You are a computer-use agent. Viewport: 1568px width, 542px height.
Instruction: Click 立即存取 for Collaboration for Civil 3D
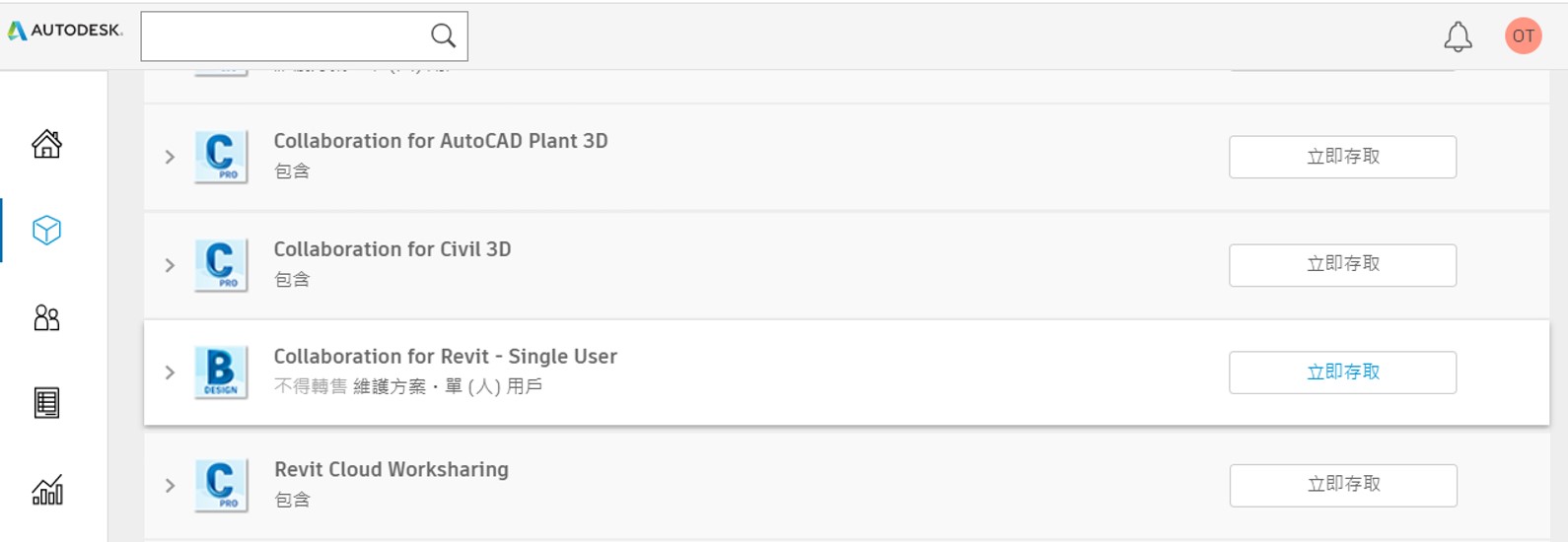click(x=1342, y=265)
